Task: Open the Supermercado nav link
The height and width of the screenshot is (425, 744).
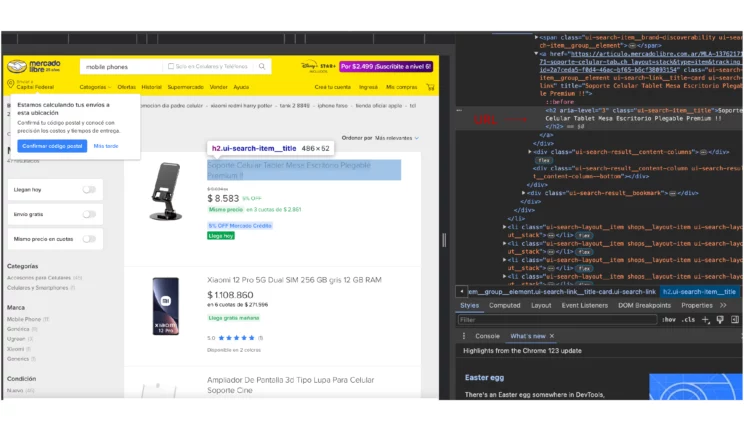Action: click(x=186, y=87)
